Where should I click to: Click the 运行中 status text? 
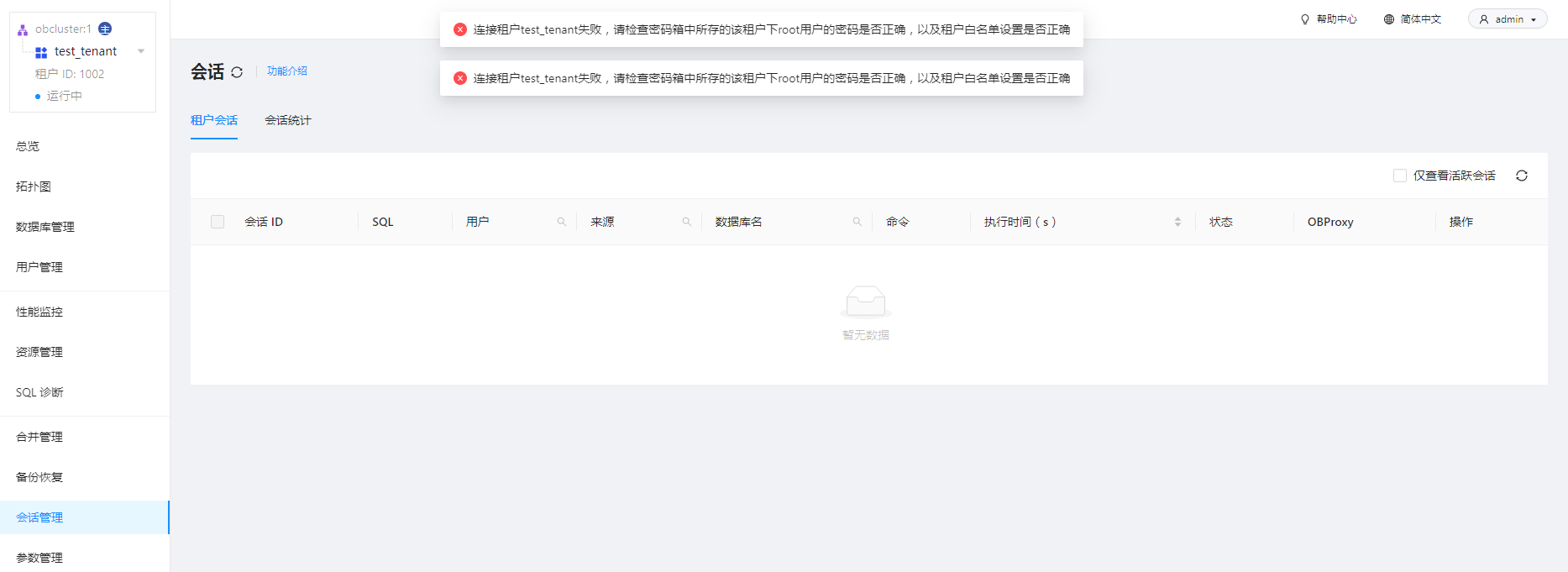(65, 96)
